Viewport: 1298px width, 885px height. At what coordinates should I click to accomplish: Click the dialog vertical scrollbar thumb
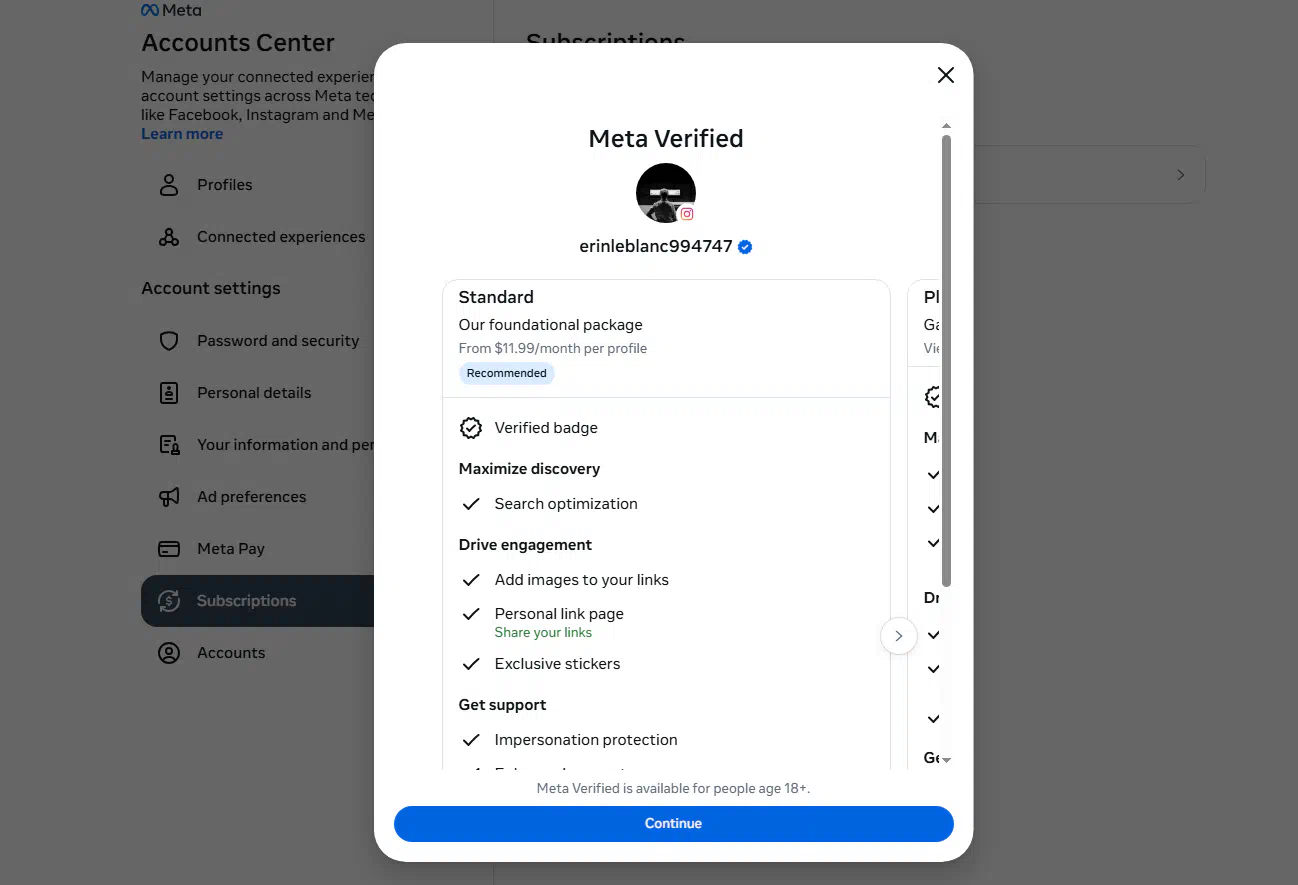tap(946, 360)
